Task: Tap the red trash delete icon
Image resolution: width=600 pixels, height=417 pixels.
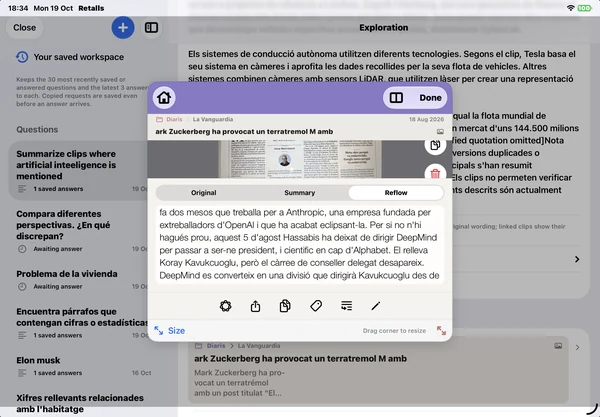Action: pyautogui.click(x=435, y=173)
